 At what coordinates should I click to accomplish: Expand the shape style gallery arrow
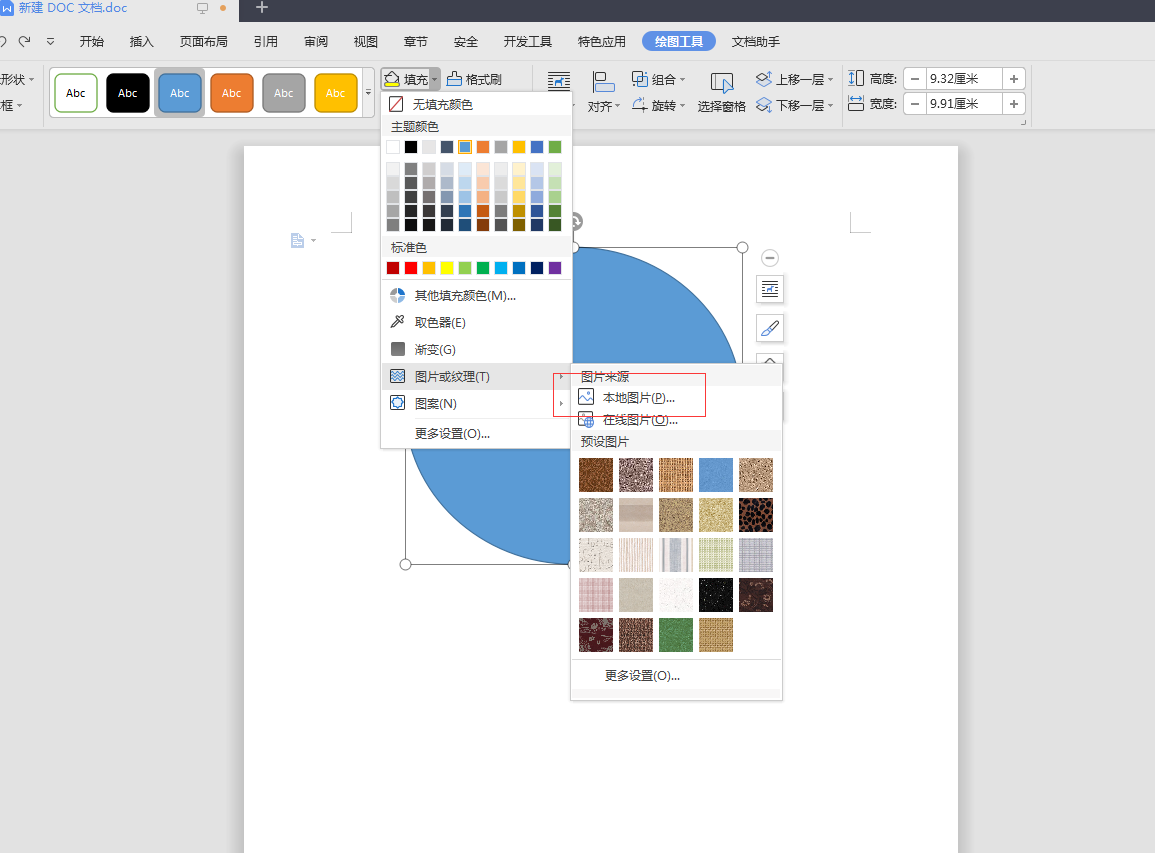click(x=368, y=93)
